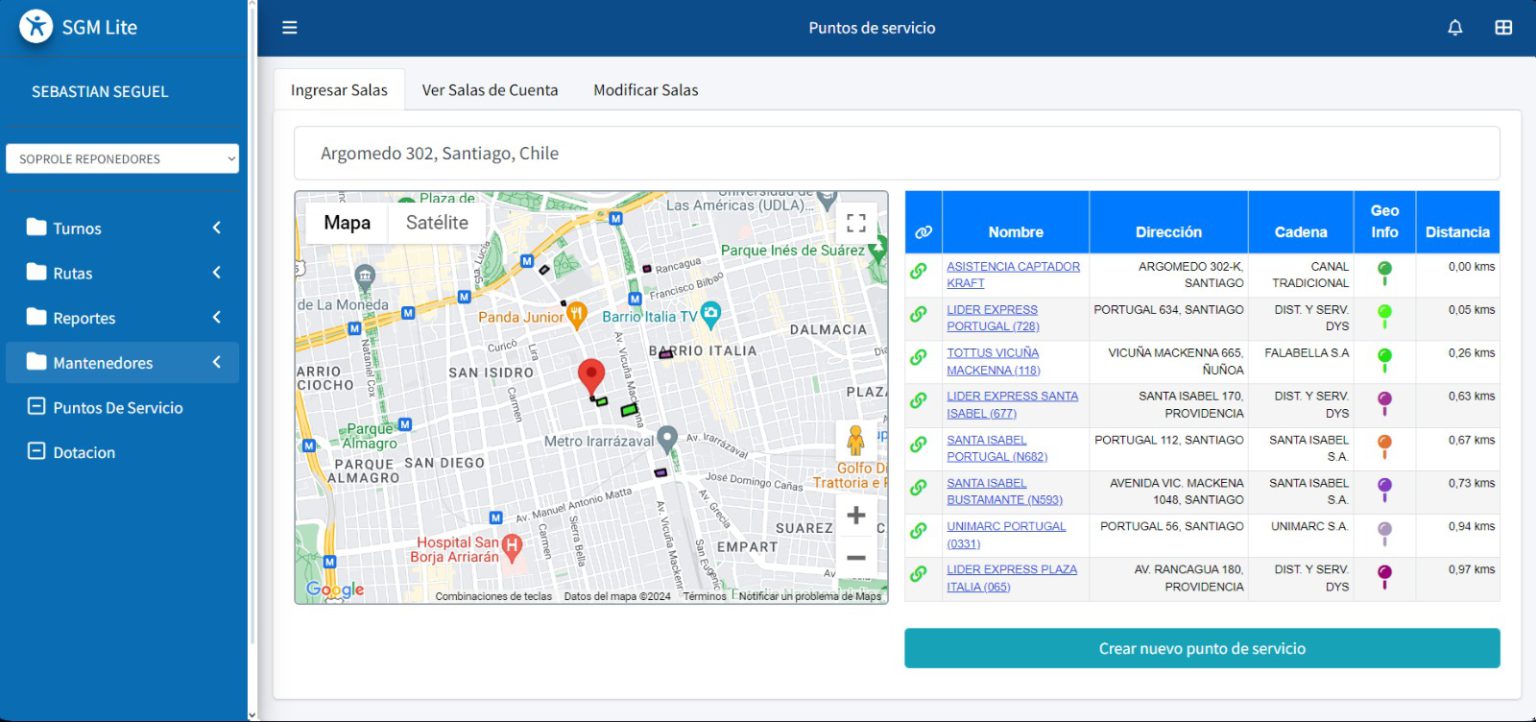
Task: Select the Ingresar Salas tab
Action: [339, 90]
